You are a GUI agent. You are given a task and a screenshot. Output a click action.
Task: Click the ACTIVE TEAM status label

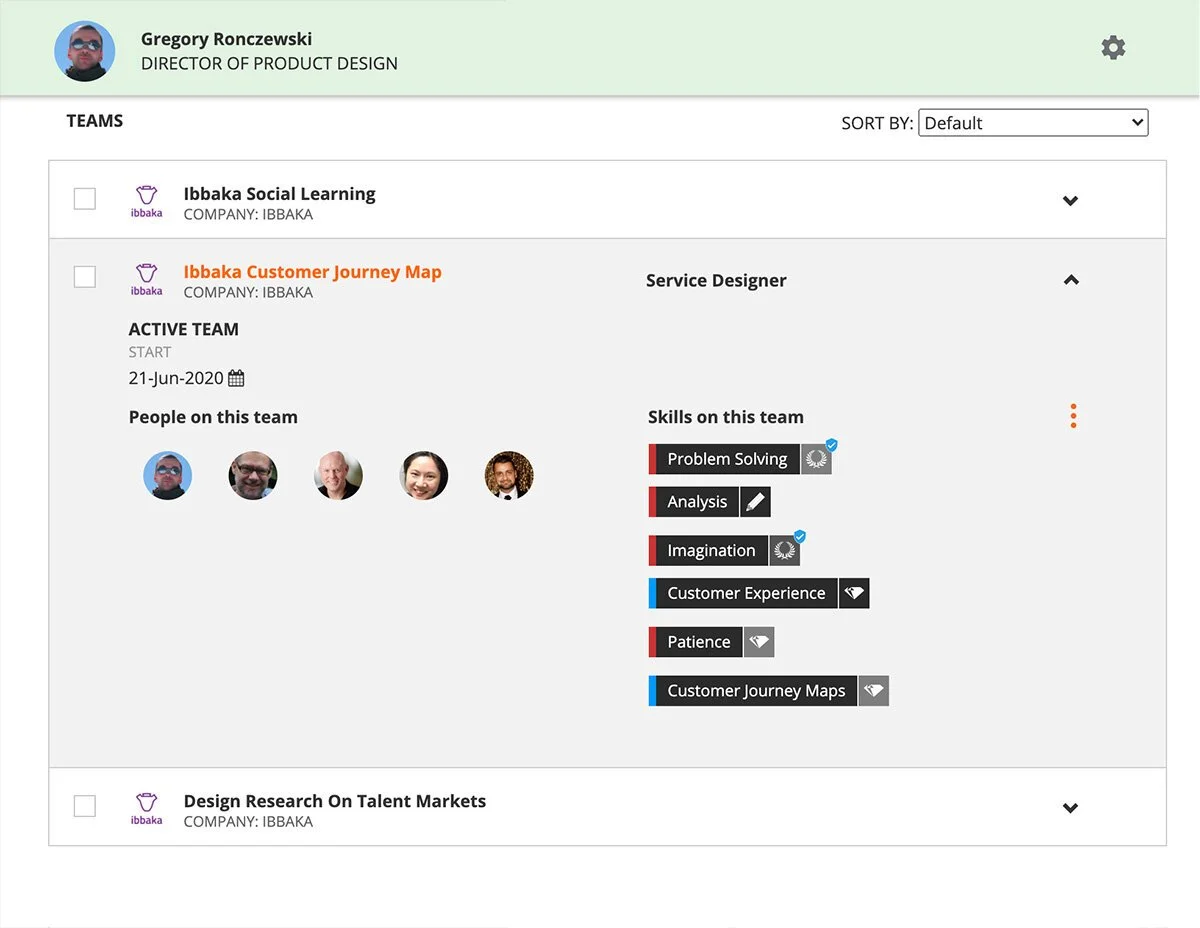183,329
